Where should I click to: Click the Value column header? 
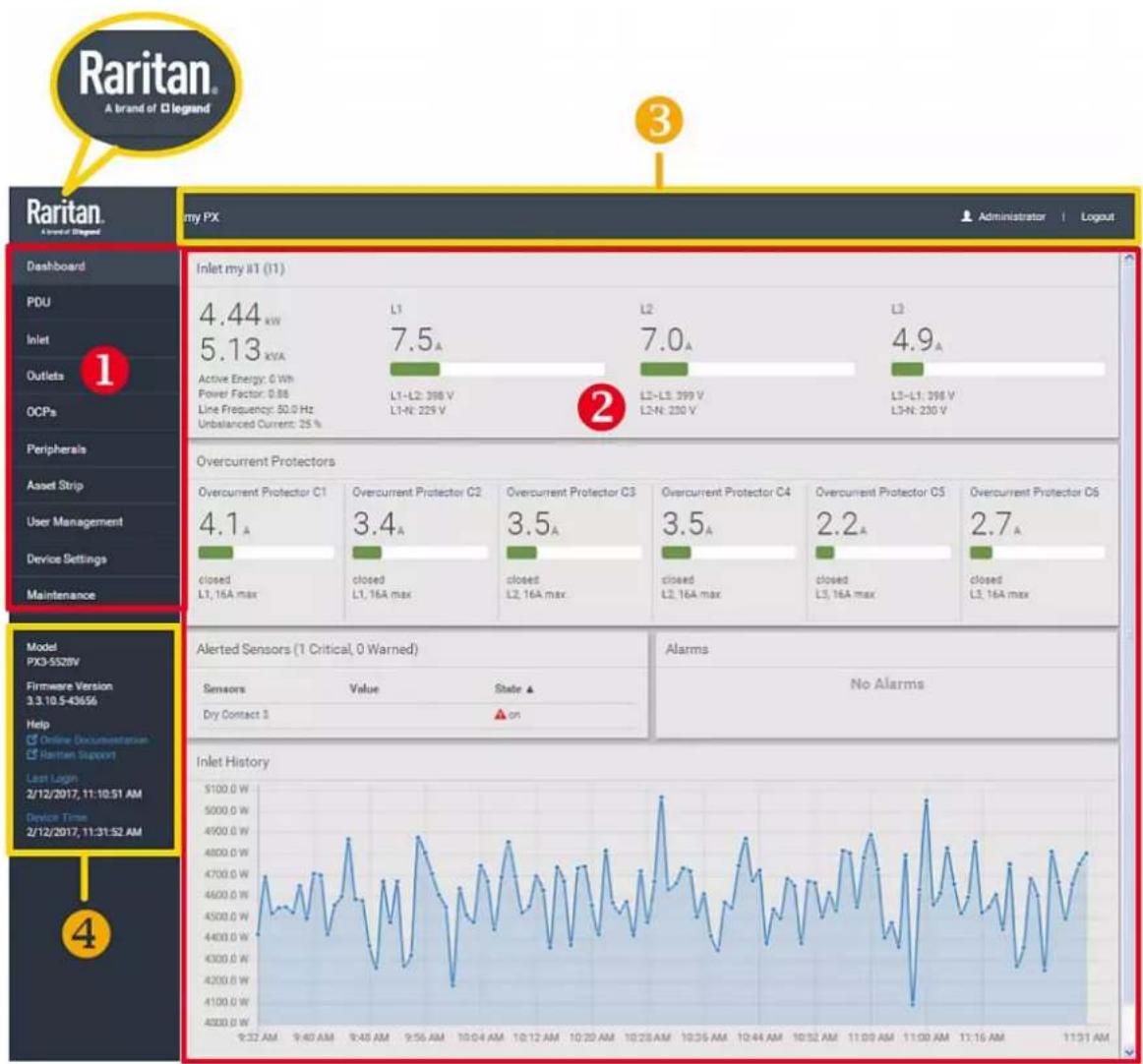coord(364,688)
